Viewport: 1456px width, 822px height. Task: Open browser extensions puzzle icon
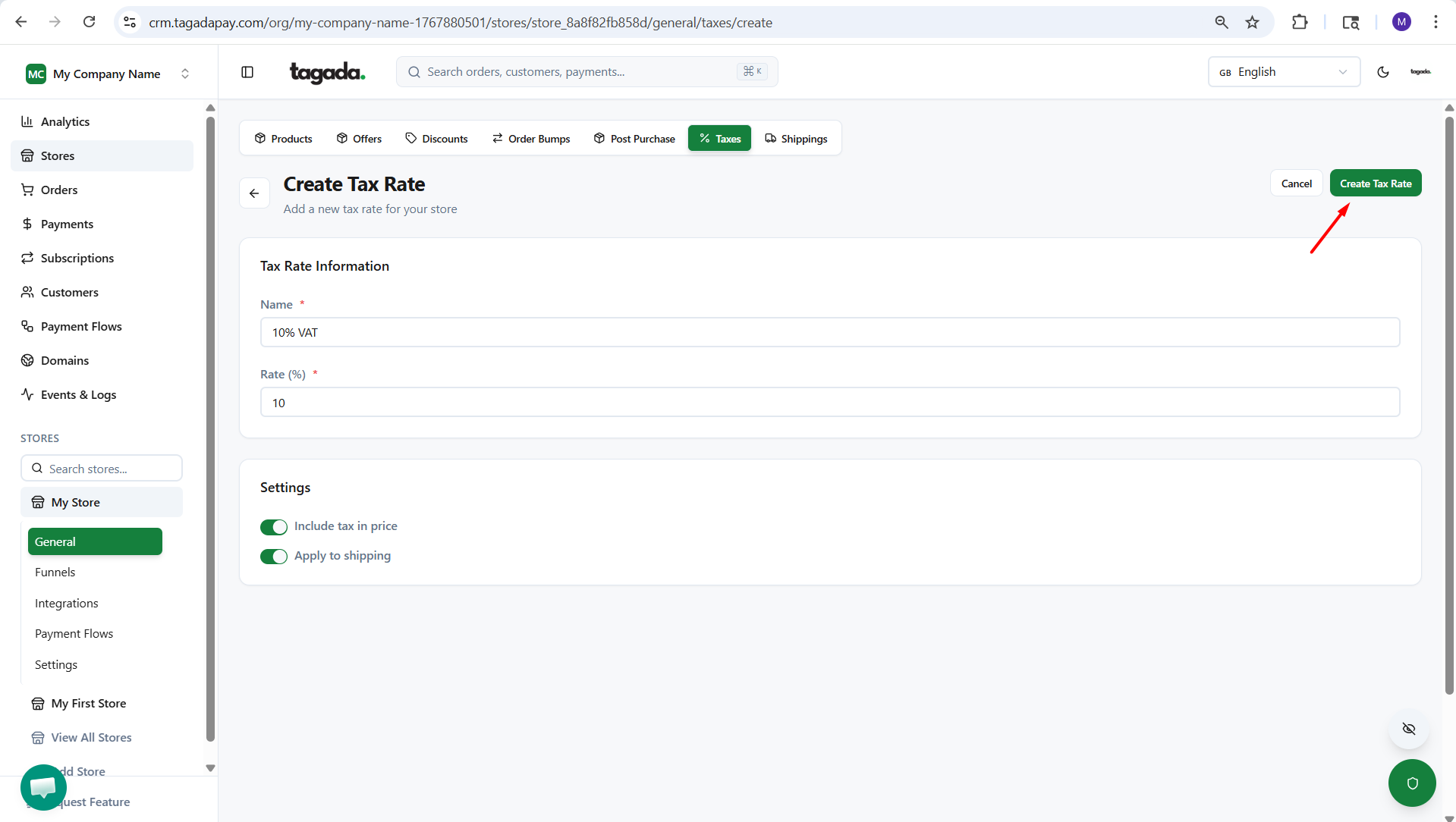pos(1300,23)
